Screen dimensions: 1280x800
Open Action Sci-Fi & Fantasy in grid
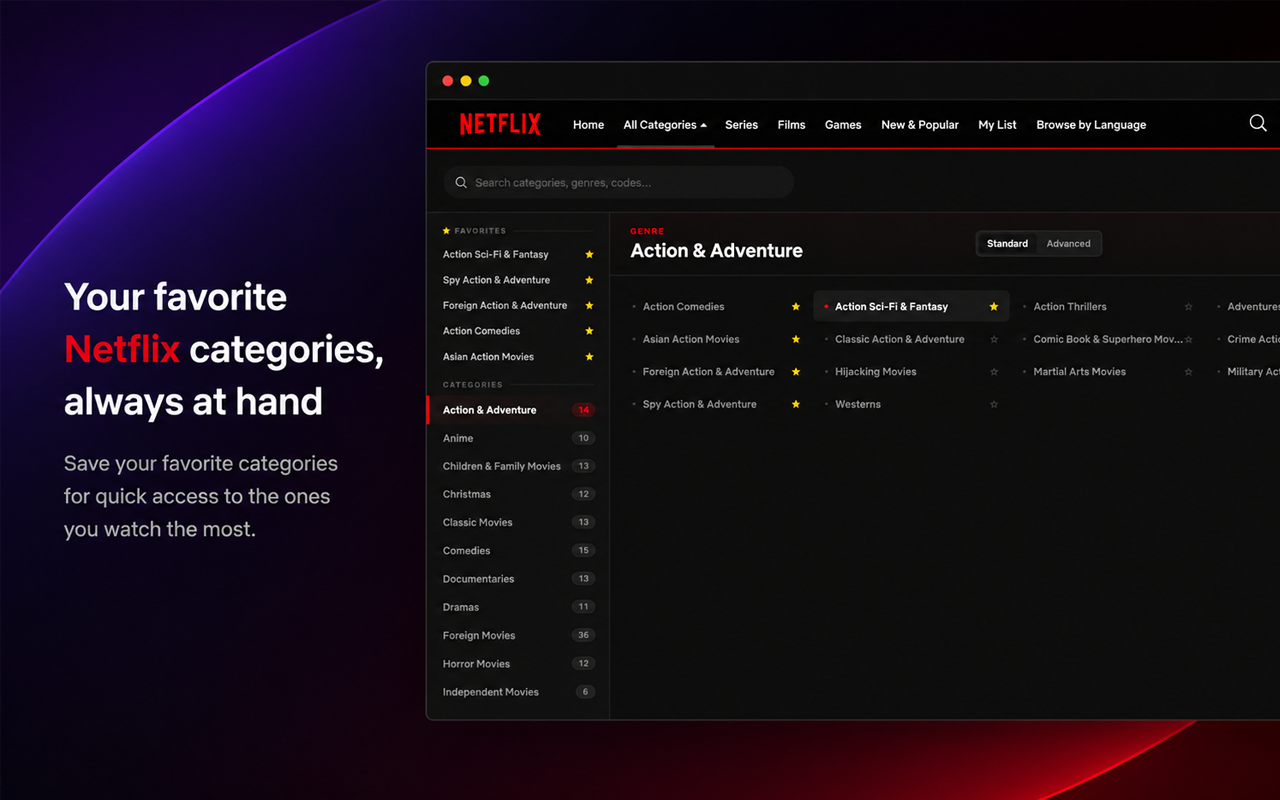(x=891, y=307)
